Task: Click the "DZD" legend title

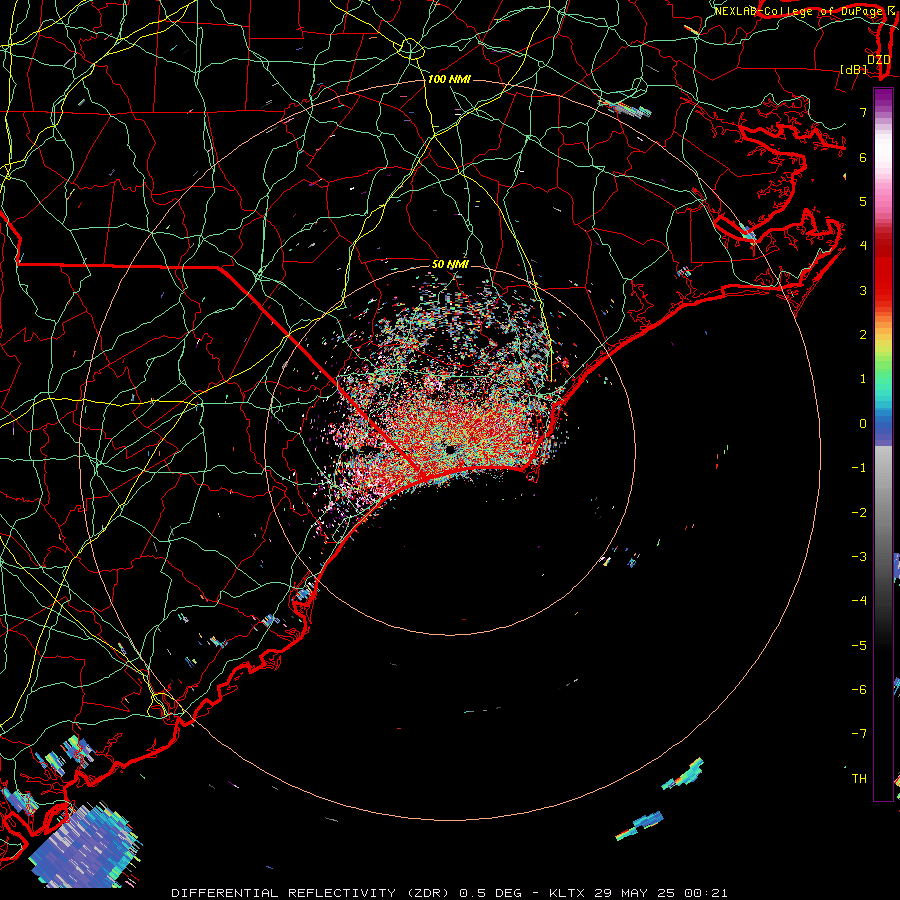Action: [879, 60]
